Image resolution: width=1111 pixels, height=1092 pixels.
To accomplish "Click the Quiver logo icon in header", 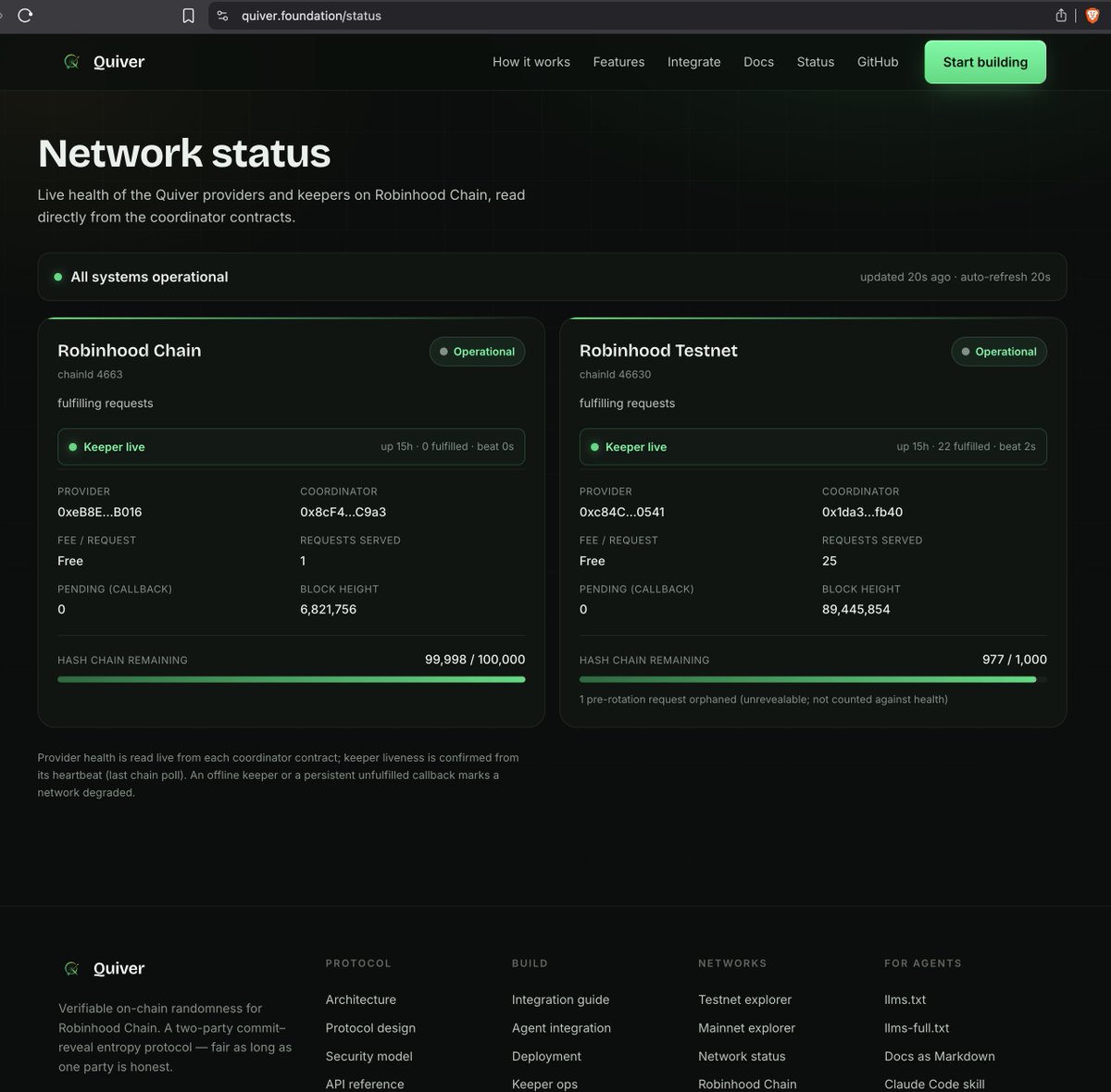I will (x=71, y=62).
